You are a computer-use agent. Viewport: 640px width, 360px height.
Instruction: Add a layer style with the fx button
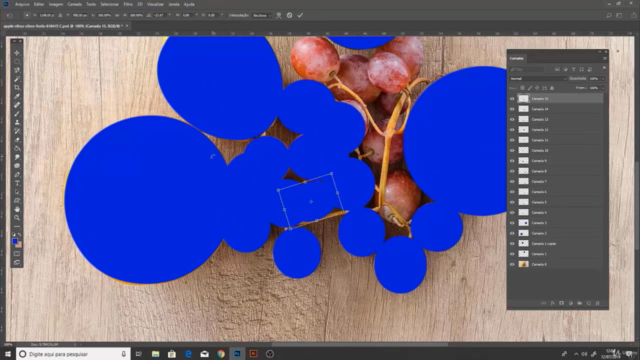[553, 303]
